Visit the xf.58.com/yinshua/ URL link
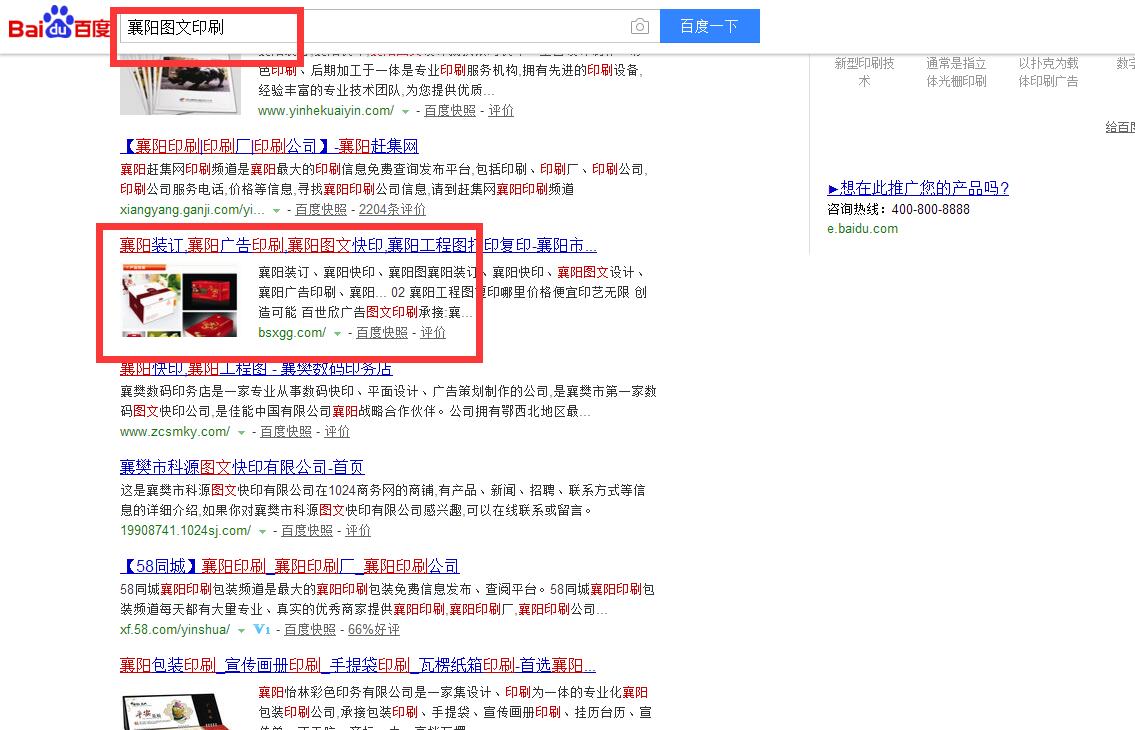The width and height of the screenshot is (1135, 730). (x=174, y=630)
